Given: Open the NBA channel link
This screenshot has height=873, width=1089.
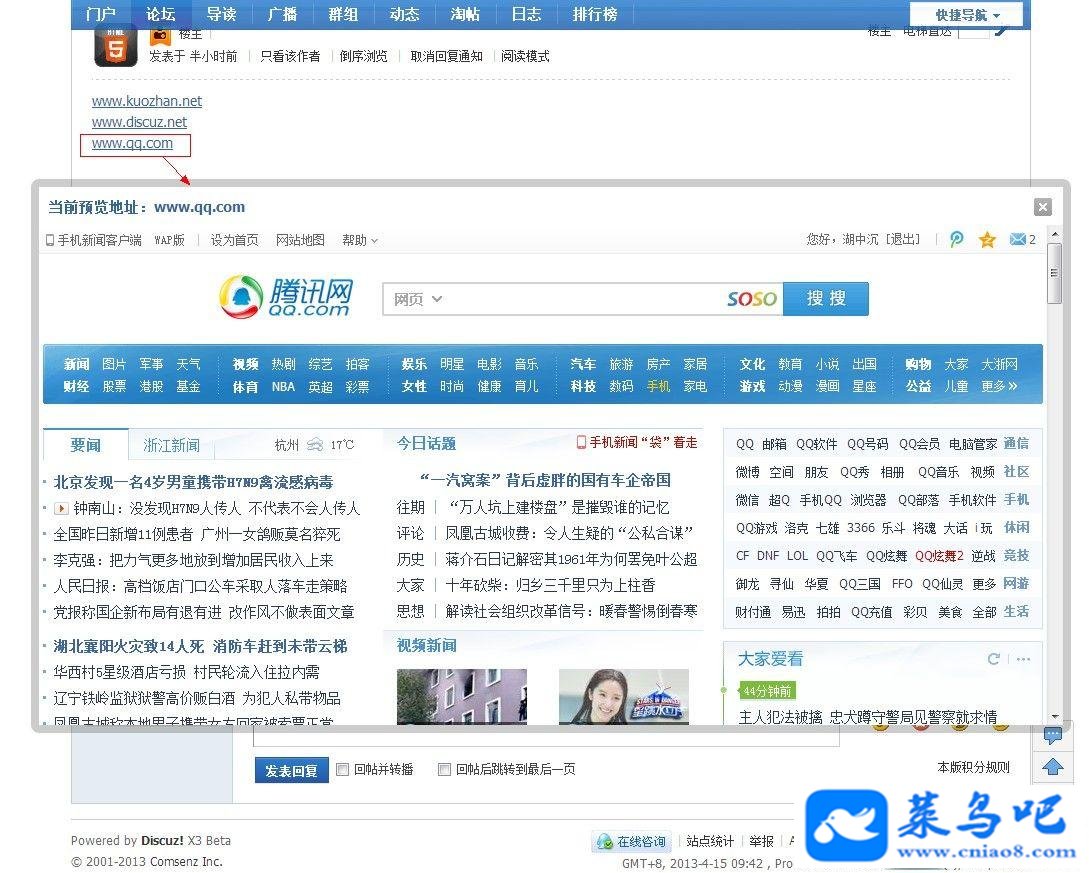Looking at the screenshot, I should pyautogui.click(x=283, y=387).
